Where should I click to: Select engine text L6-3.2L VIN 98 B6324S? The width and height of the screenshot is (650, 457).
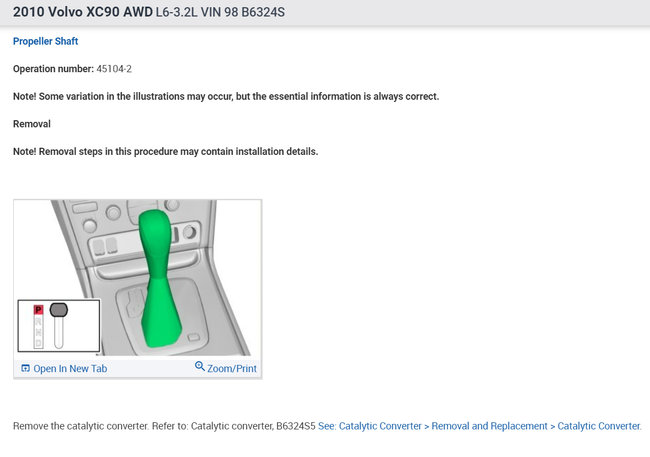pos(220,12)
